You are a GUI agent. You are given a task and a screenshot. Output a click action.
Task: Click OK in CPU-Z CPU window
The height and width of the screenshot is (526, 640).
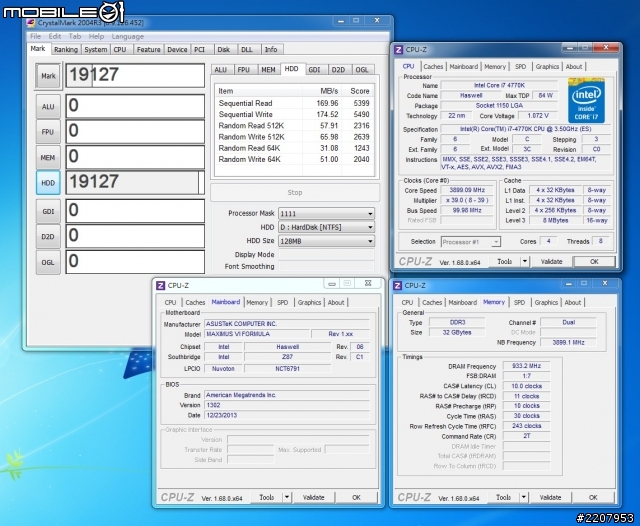[594, 262]
